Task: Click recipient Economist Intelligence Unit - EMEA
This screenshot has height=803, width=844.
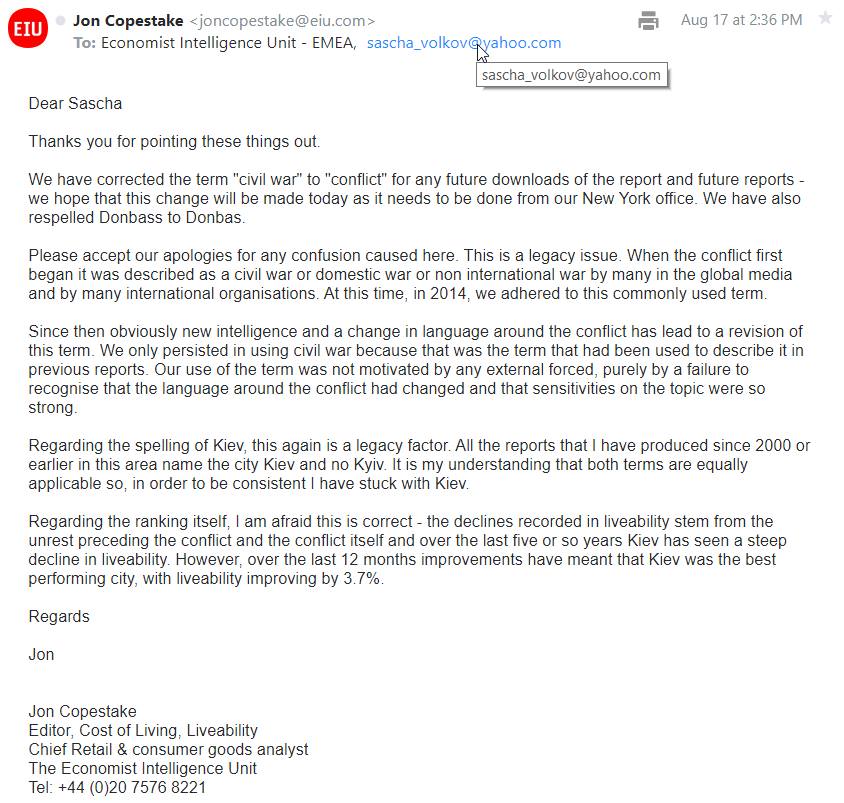Action: tap(227, 43)
